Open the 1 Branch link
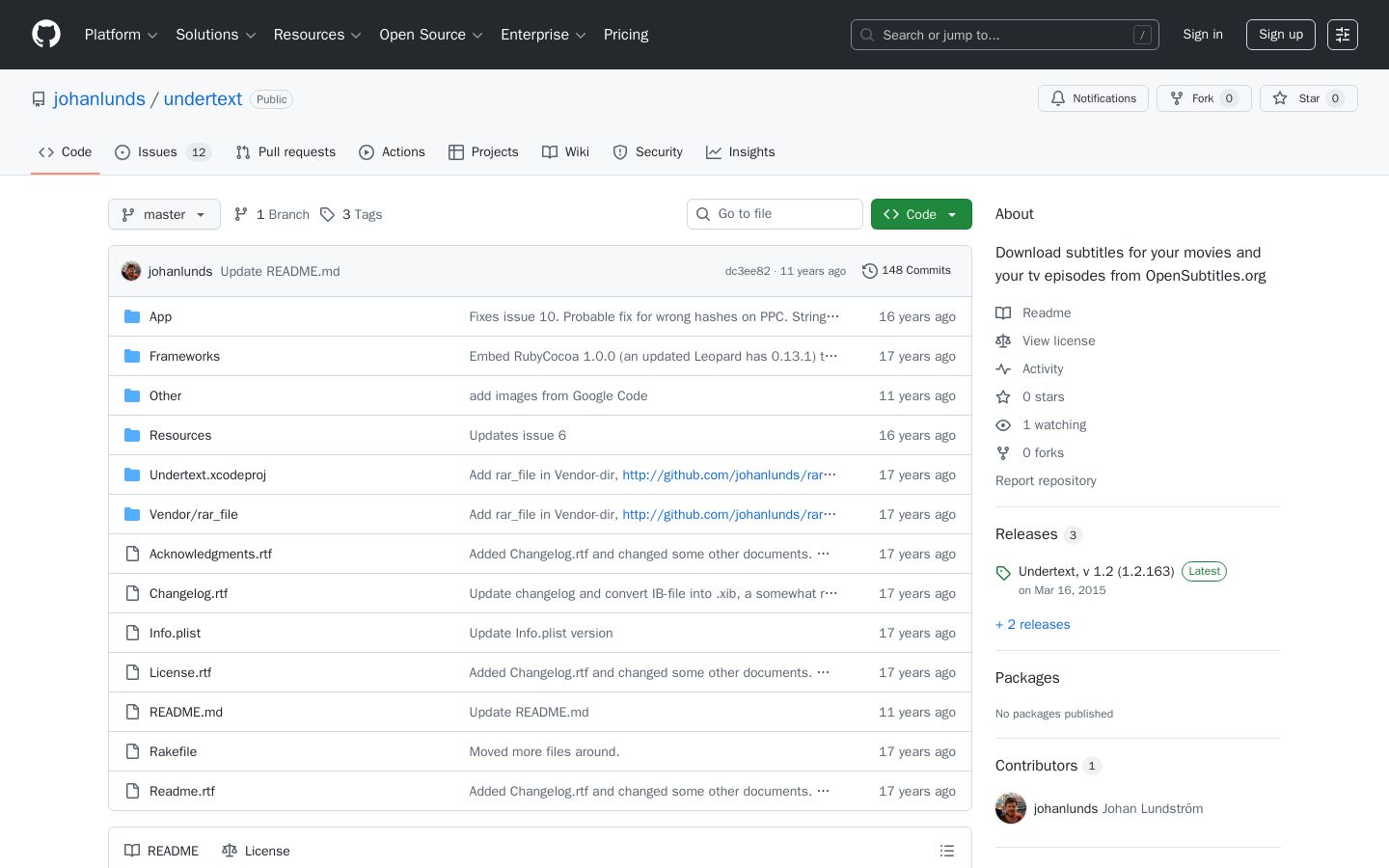This screenshot has width=1389, height=868. point(272,214)
